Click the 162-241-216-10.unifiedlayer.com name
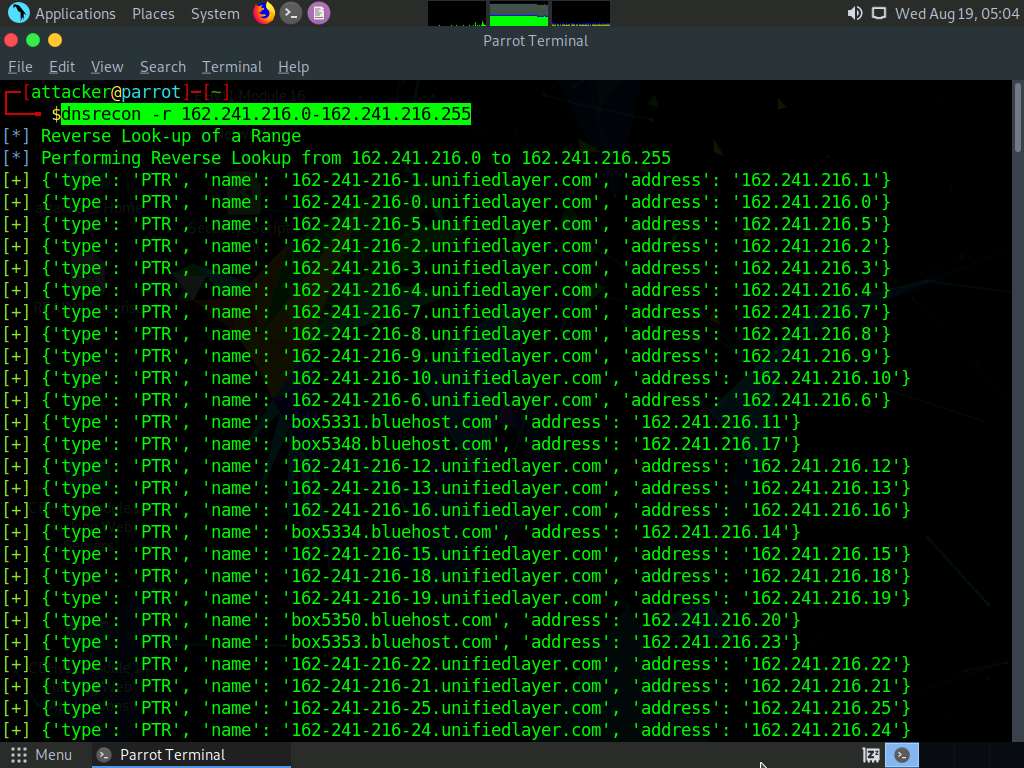 point(446,378)
